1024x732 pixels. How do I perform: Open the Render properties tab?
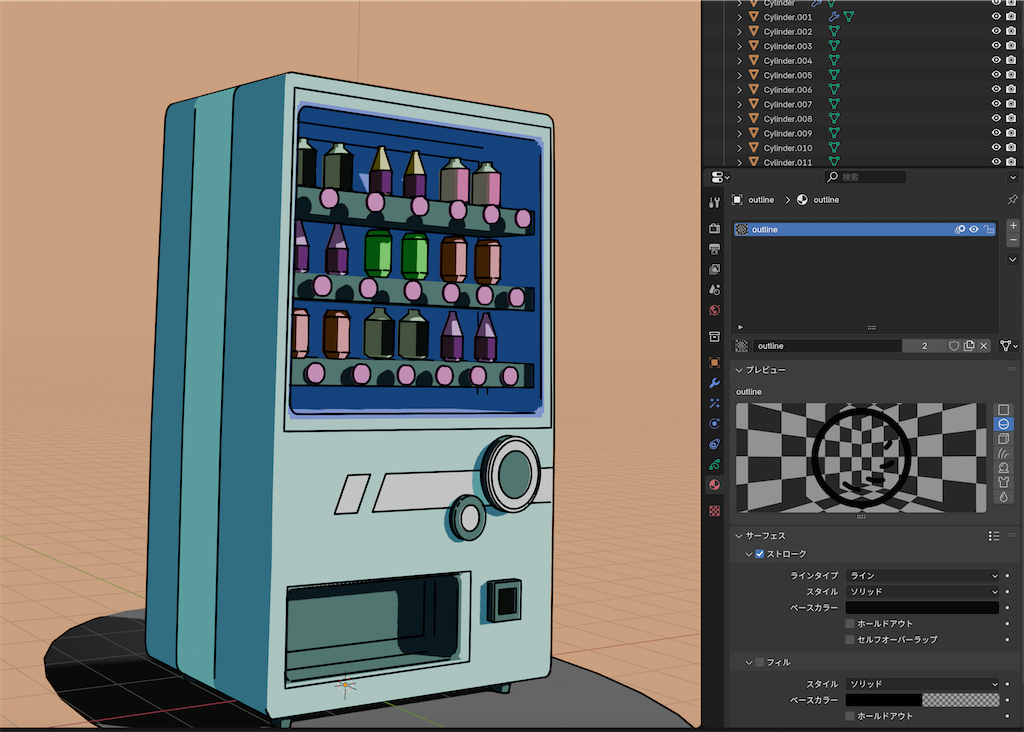[714, 228]
